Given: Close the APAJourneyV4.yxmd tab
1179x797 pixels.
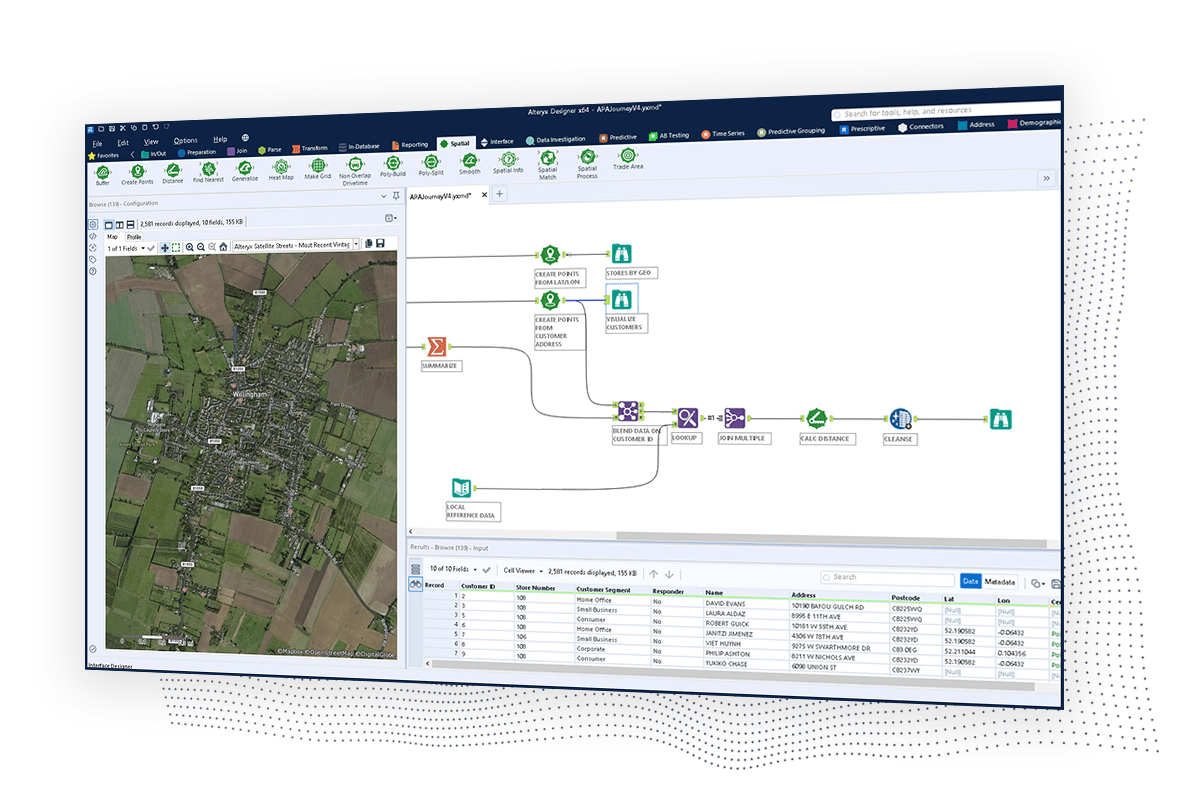Looking at the screenshot, I should click(x=484, y=195).
